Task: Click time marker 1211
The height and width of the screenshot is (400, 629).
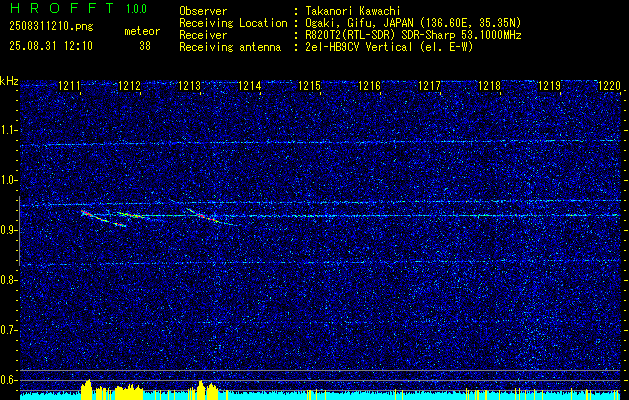Action: (x=69, y=85)
